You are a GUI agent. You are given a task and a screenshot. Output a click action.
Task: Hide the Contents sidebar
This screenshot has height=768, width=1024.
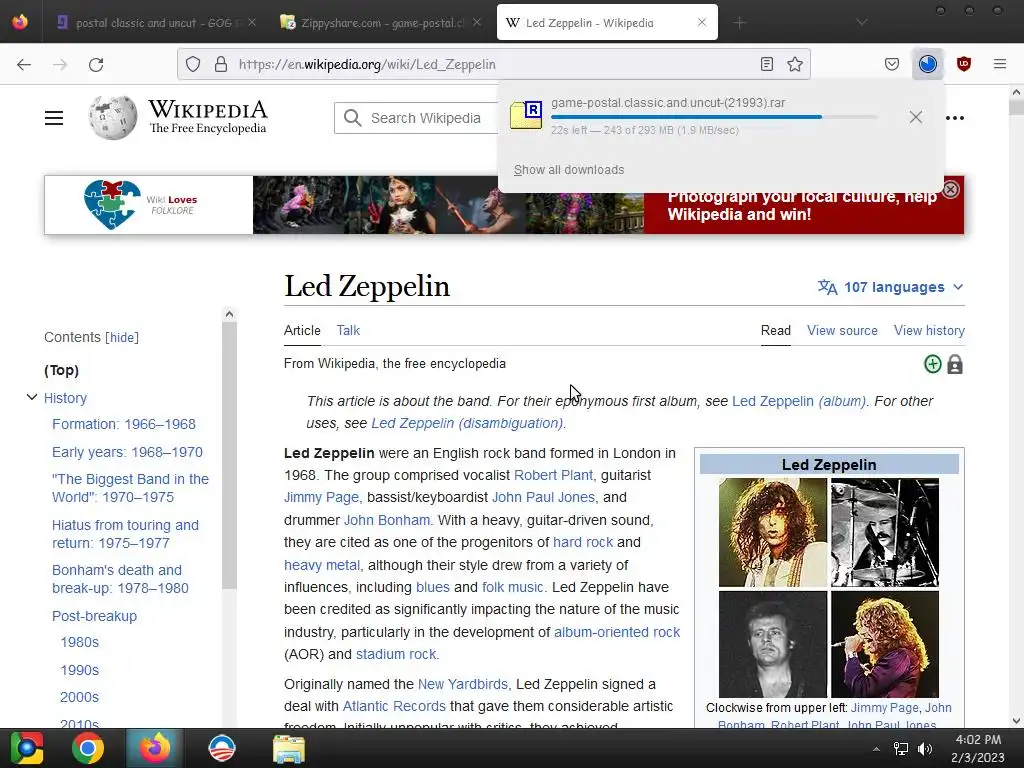pyautogui.click(x=122, y=338)
